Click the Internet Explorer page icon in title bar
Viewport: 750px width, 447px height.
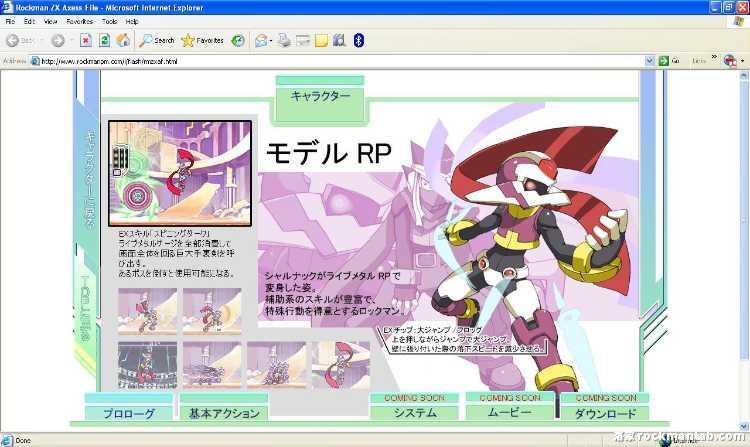pos(7,7)
